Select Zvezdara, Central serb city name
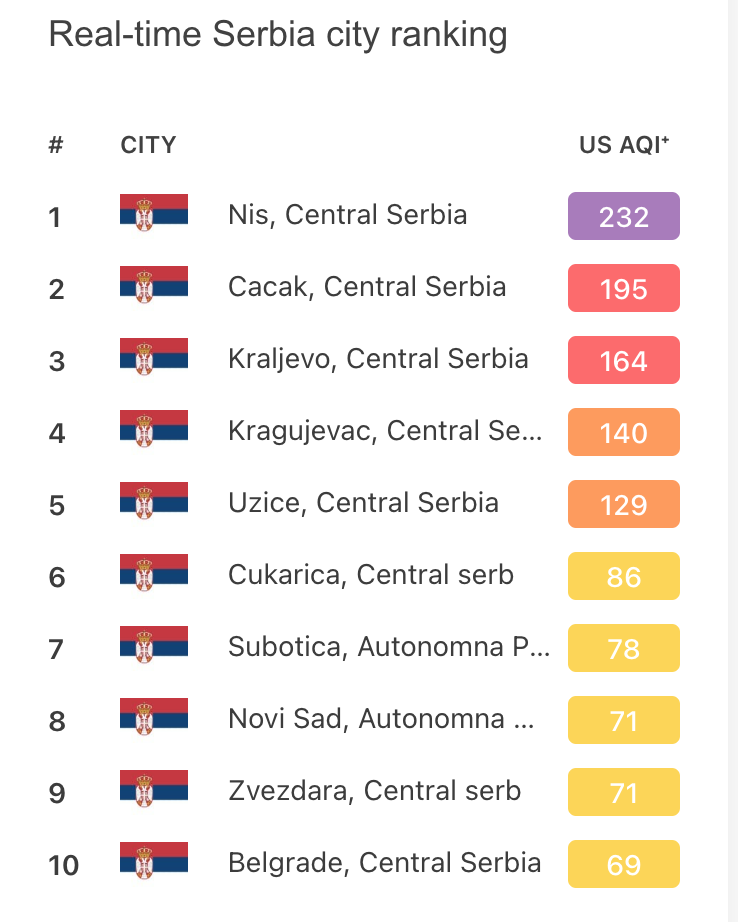 tap(374, 791)
